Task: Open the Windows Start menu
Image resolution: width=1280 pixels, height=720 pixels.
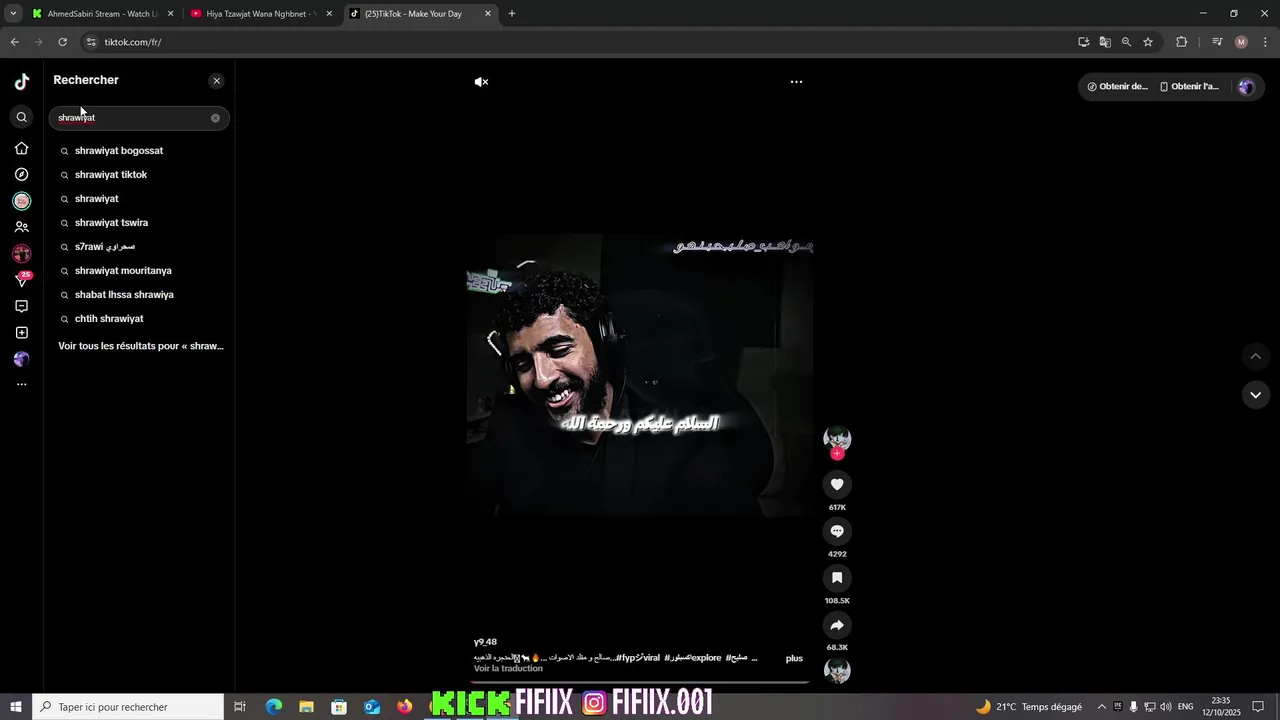Action: 15,707
